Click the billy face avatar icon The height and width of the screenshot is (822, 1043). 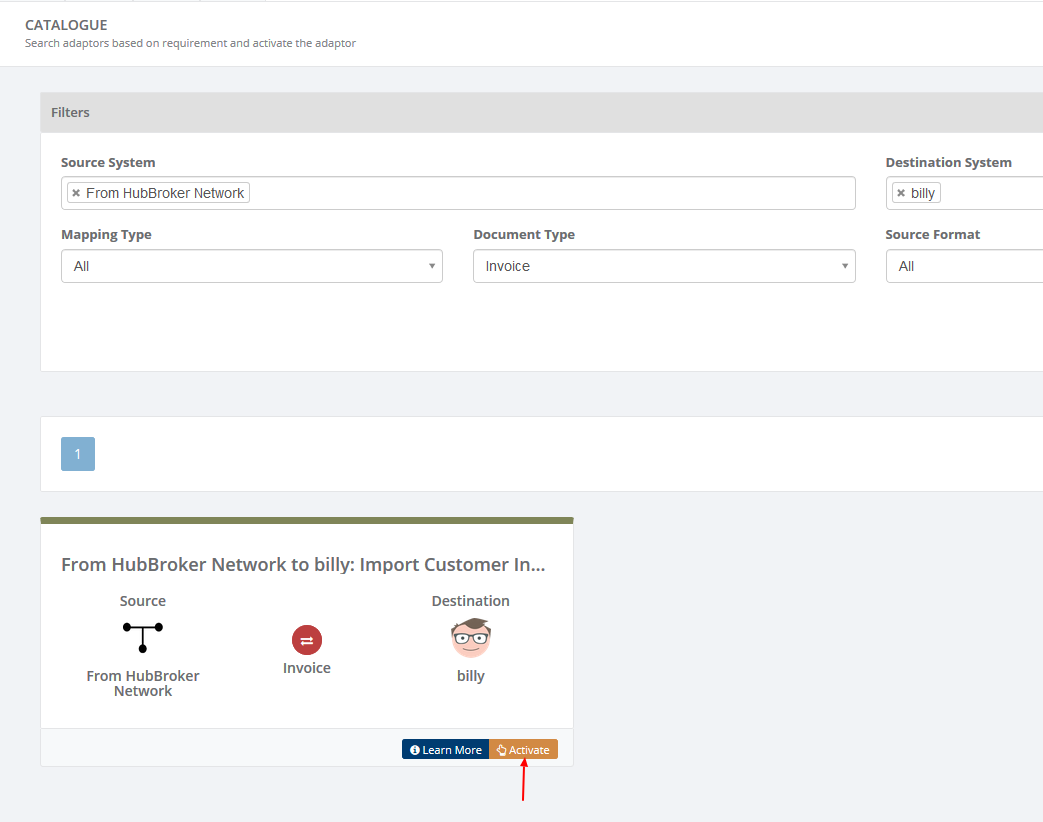471,638
